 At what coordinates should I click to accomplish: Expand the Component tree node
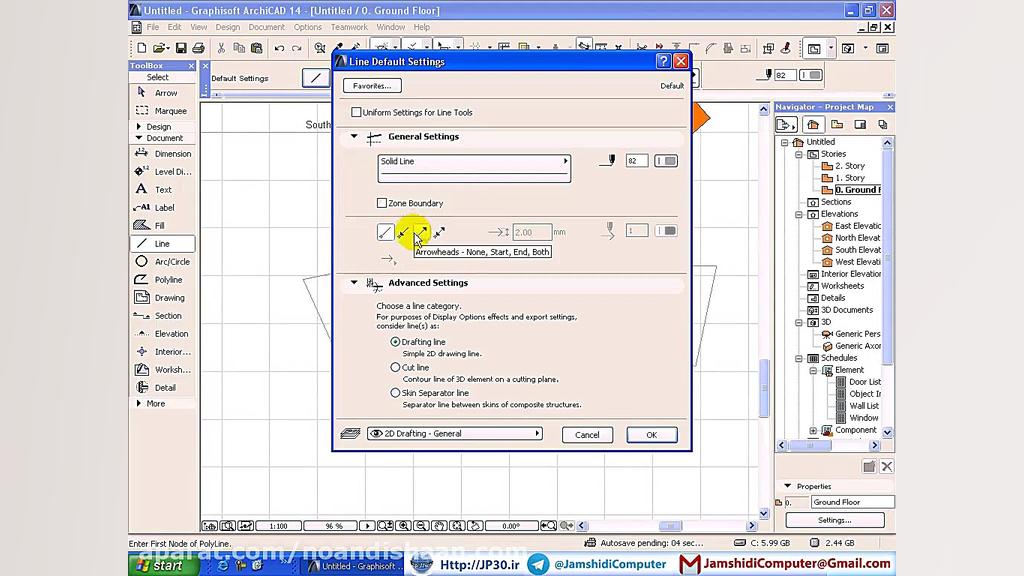pos(813,430)
